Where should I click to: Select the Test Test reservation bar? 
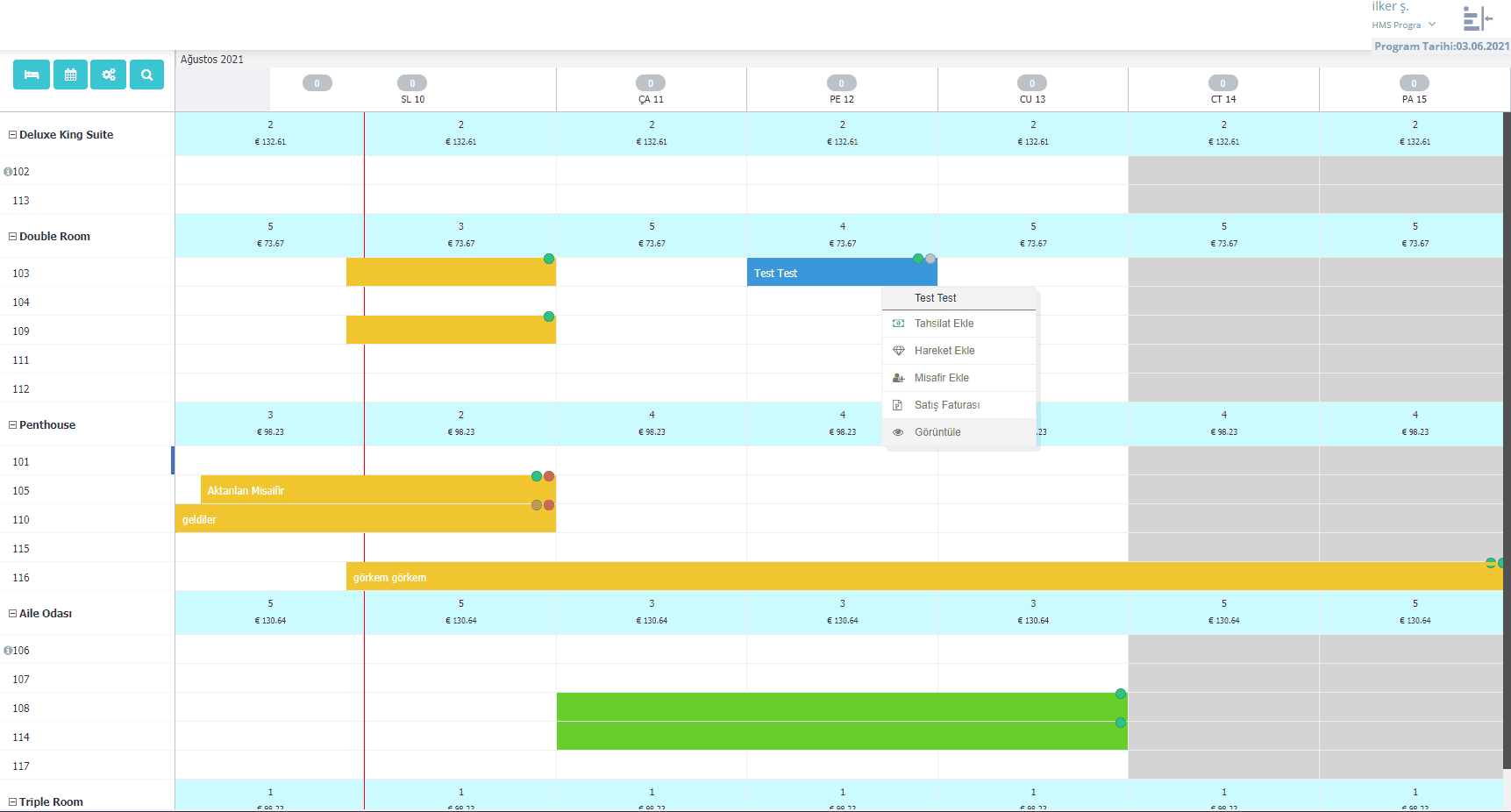coord(842,273)
